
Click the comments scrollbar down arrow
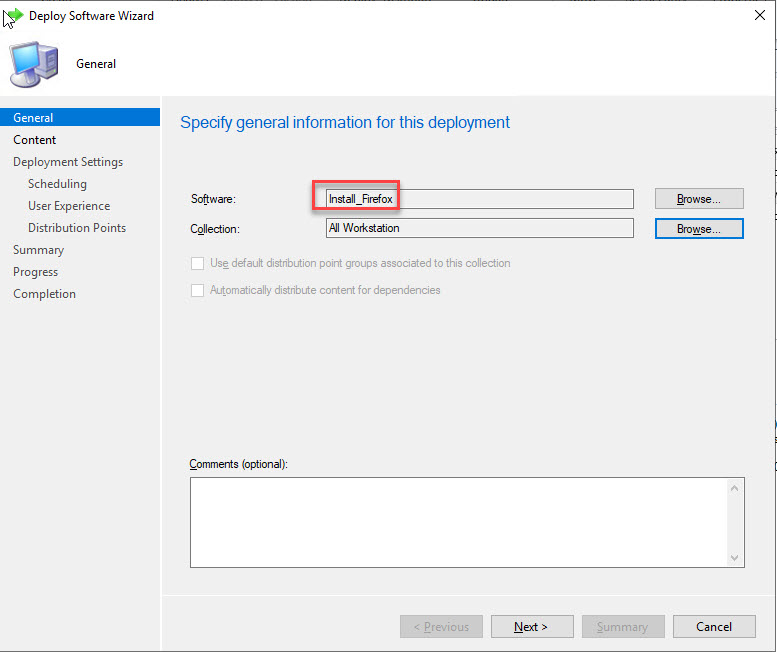[x=735, y=557]
